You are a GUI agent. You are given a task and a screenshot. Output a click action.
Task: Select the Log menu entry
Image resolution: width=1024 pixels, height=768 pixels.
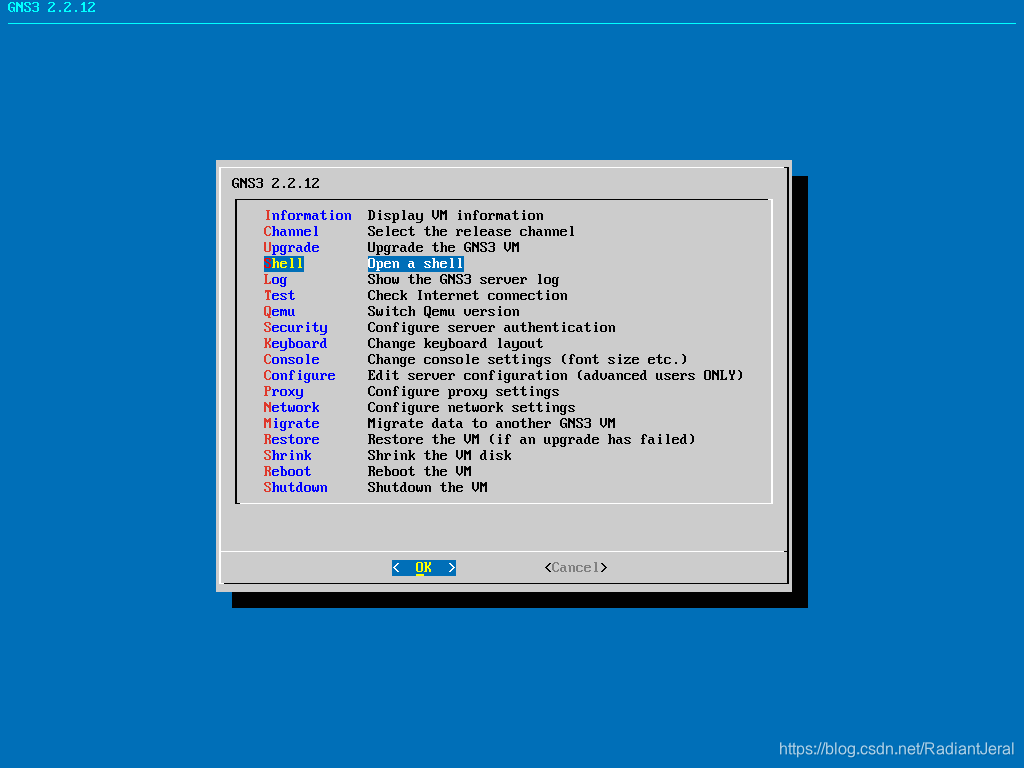coord(275,280)
